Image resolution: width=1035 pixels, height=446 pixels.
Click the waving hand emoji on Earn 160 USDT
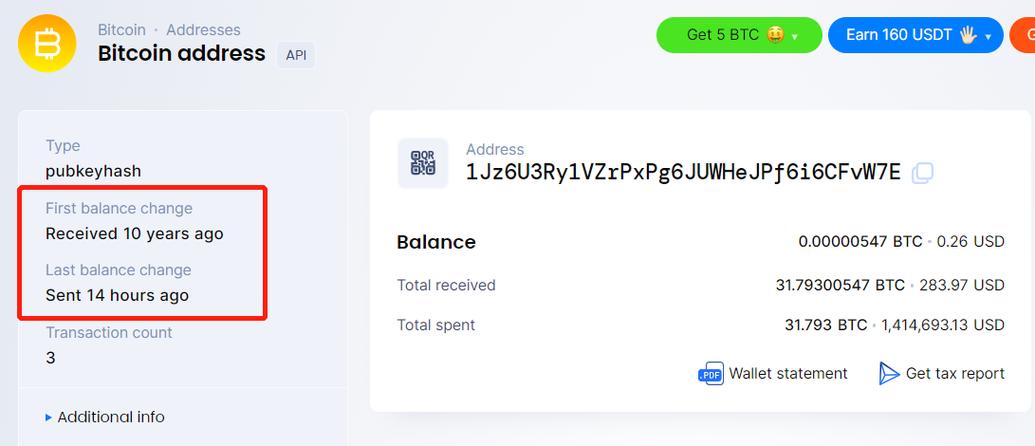click(x=968, y=35)
